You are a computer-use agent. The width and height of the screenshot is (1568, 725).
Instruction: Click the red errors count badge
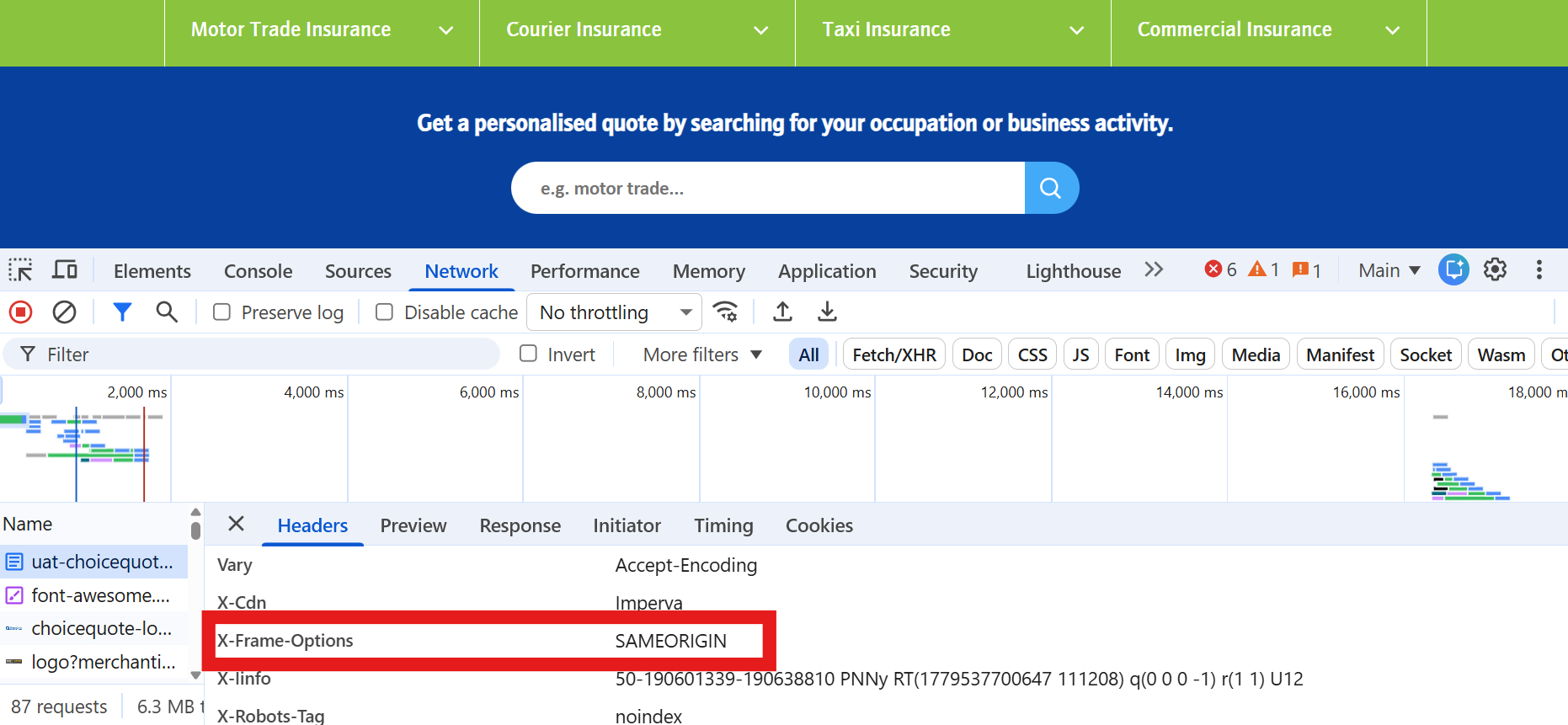click(x=1221, y=269)
